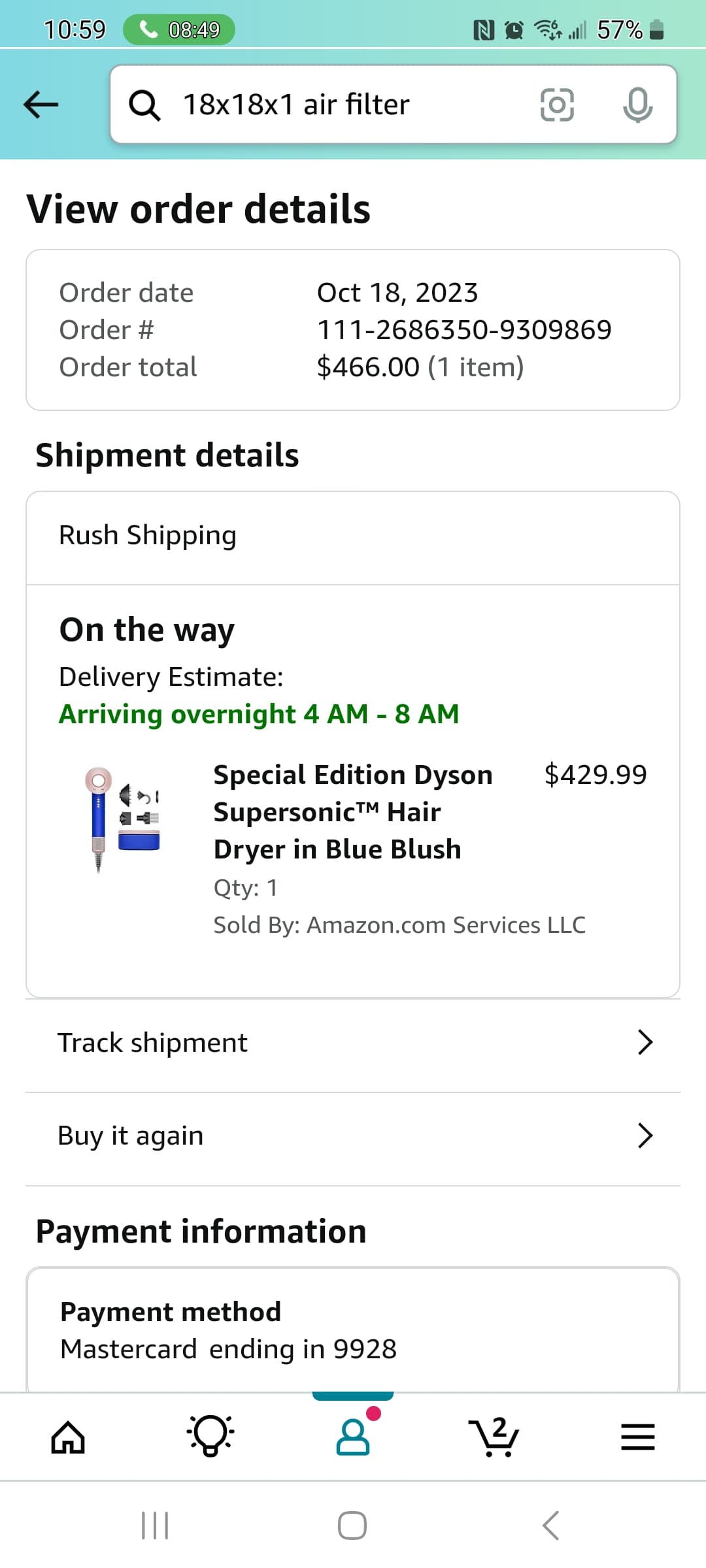Go to Home tab in bottom bar
Viewport: 706px width, 1568px height.
69,1437
